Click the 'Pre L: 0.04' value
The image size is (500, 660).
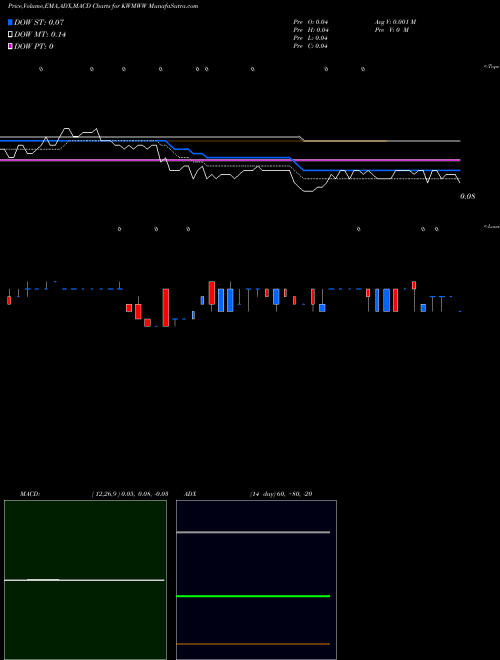(x=311, y=38)
